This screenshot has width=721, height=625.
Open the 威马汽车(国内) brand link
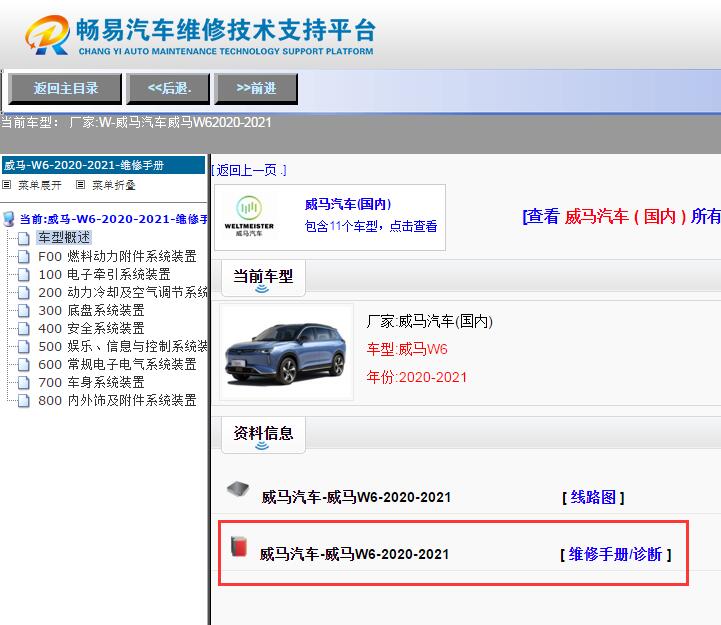348,204
